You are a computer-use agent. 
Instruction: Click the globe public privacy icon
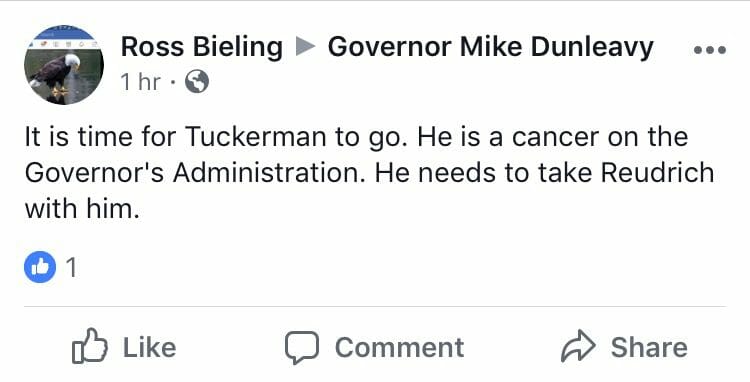tap(197, 82)
